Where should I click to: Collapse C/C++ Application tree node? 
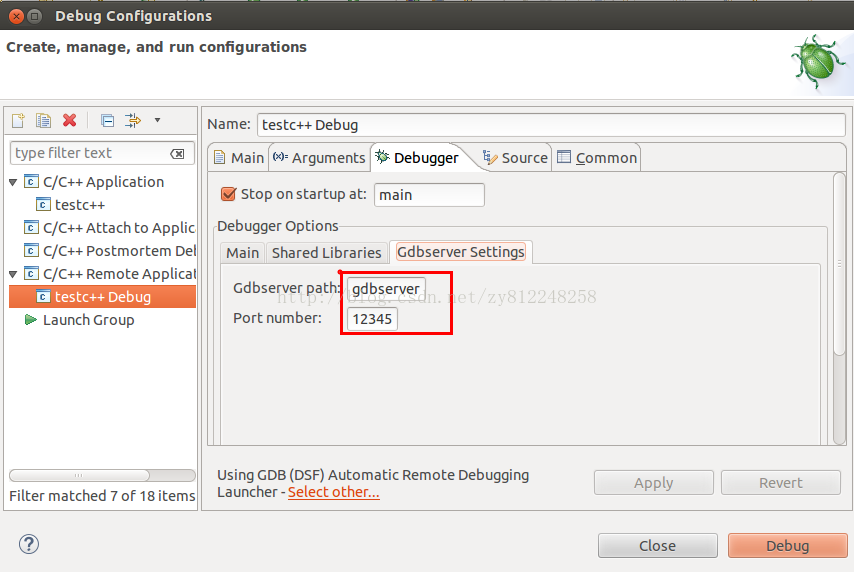coord(13,182)
